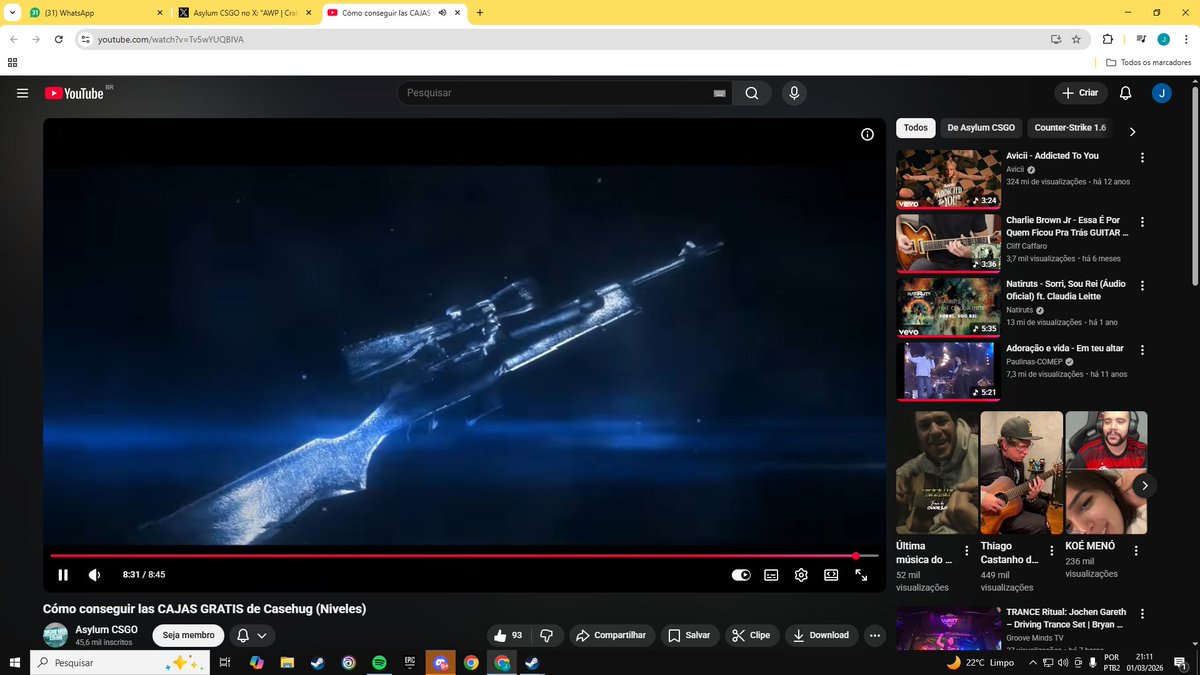Open Charlie Brown Jr video title
The height and width of the screenshot is (675, 1200).
tap(1067, 226)
